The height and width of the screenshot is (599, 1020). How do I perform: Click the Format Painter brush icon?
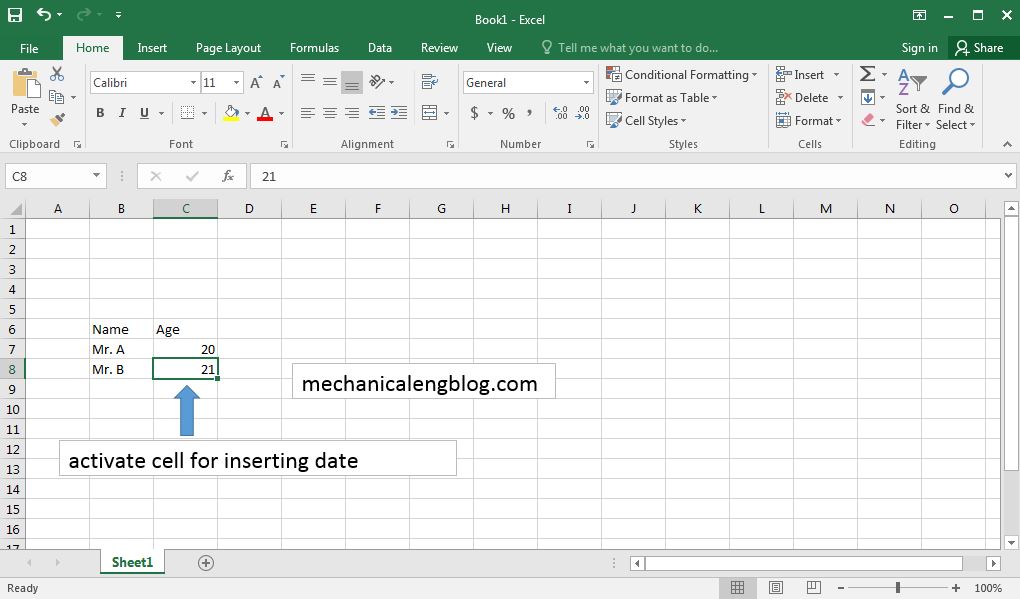coord(57,119)
